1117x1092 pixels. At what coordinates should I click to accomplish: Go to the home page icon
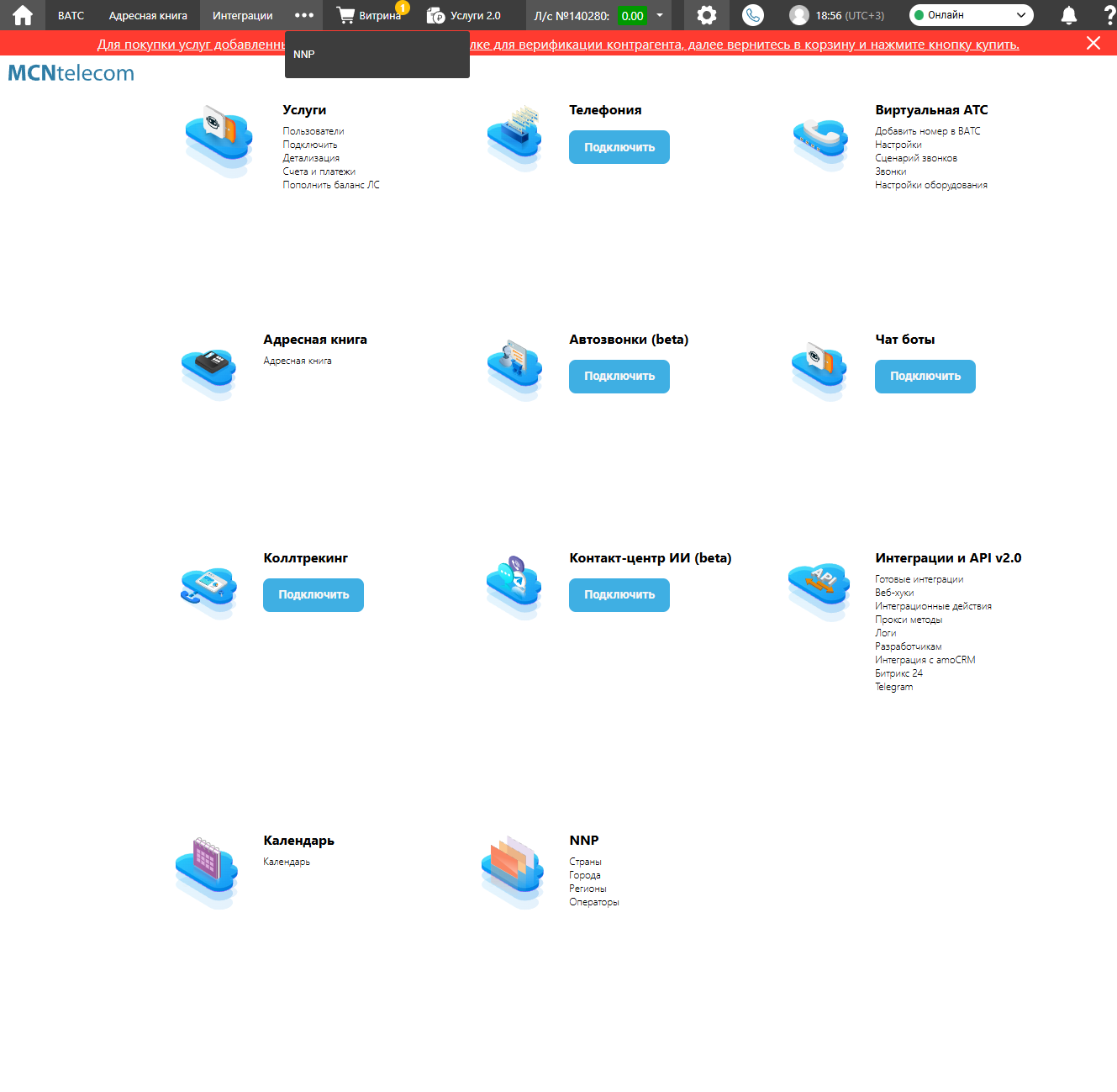pos(23,15)
